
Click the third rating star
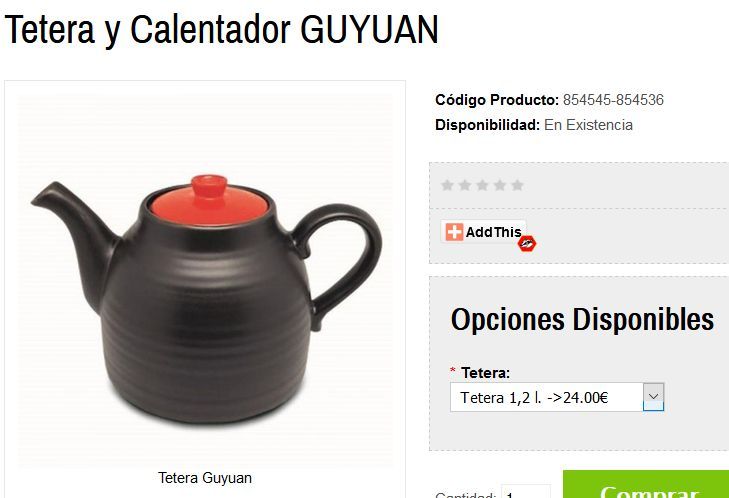(x=483, y=186)
